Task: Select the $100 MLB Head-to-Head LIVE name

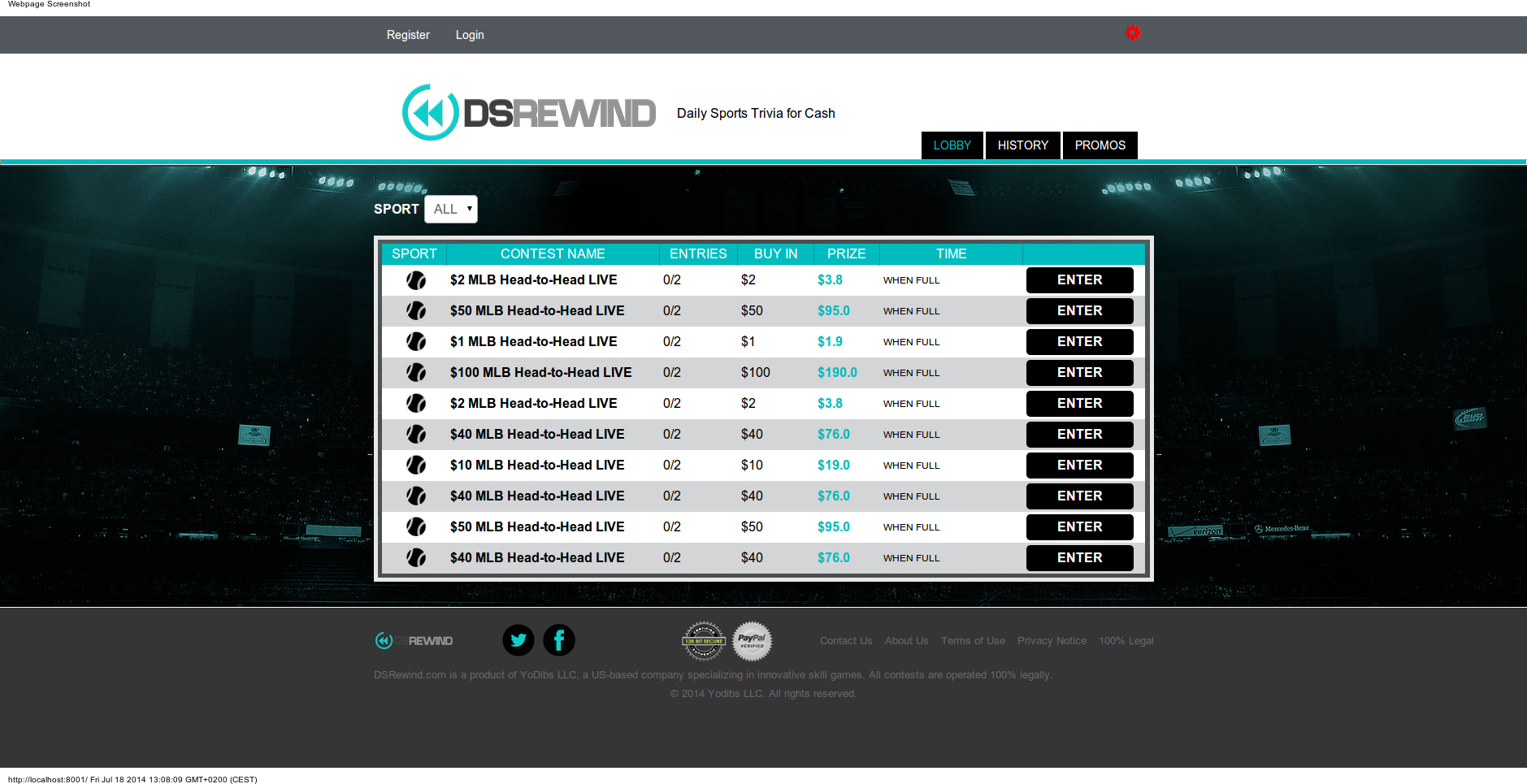Action: 540,373
